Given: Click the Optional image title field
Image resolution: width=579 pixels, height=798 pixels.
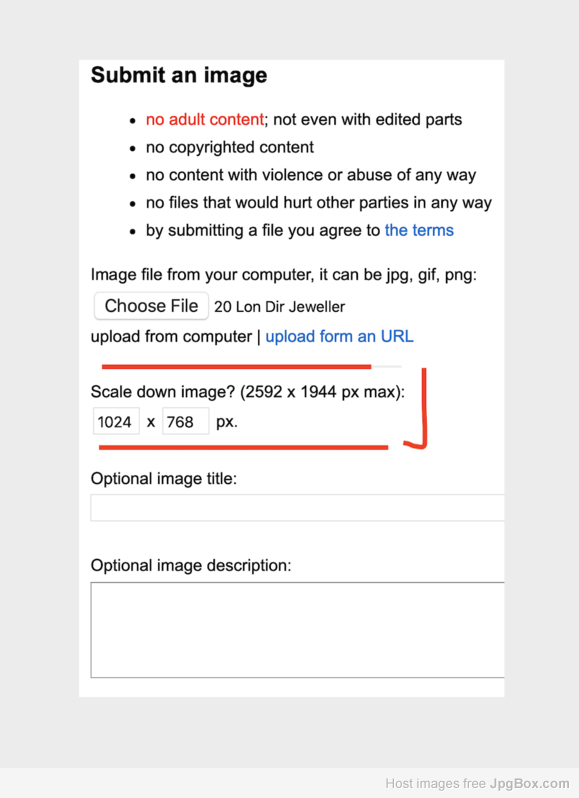Looking at the screenshot, I should 298,507.
